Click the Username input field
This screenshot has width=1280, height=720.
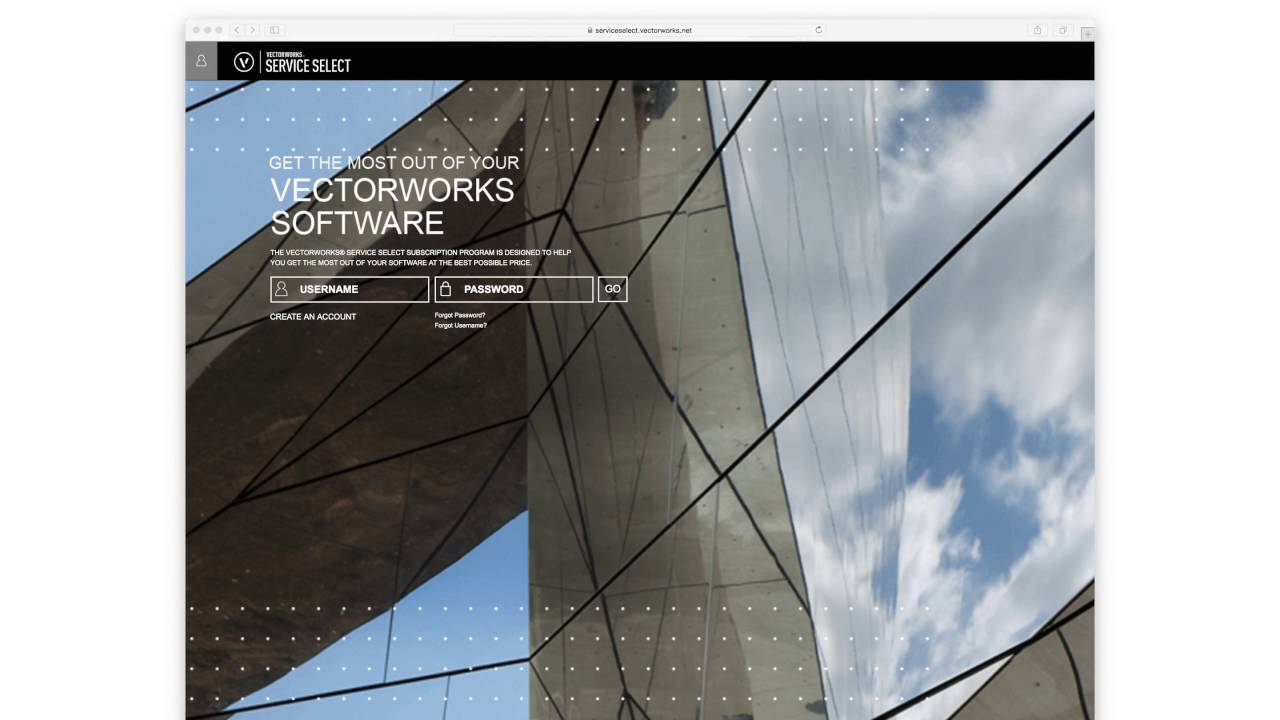coord(349,289)
